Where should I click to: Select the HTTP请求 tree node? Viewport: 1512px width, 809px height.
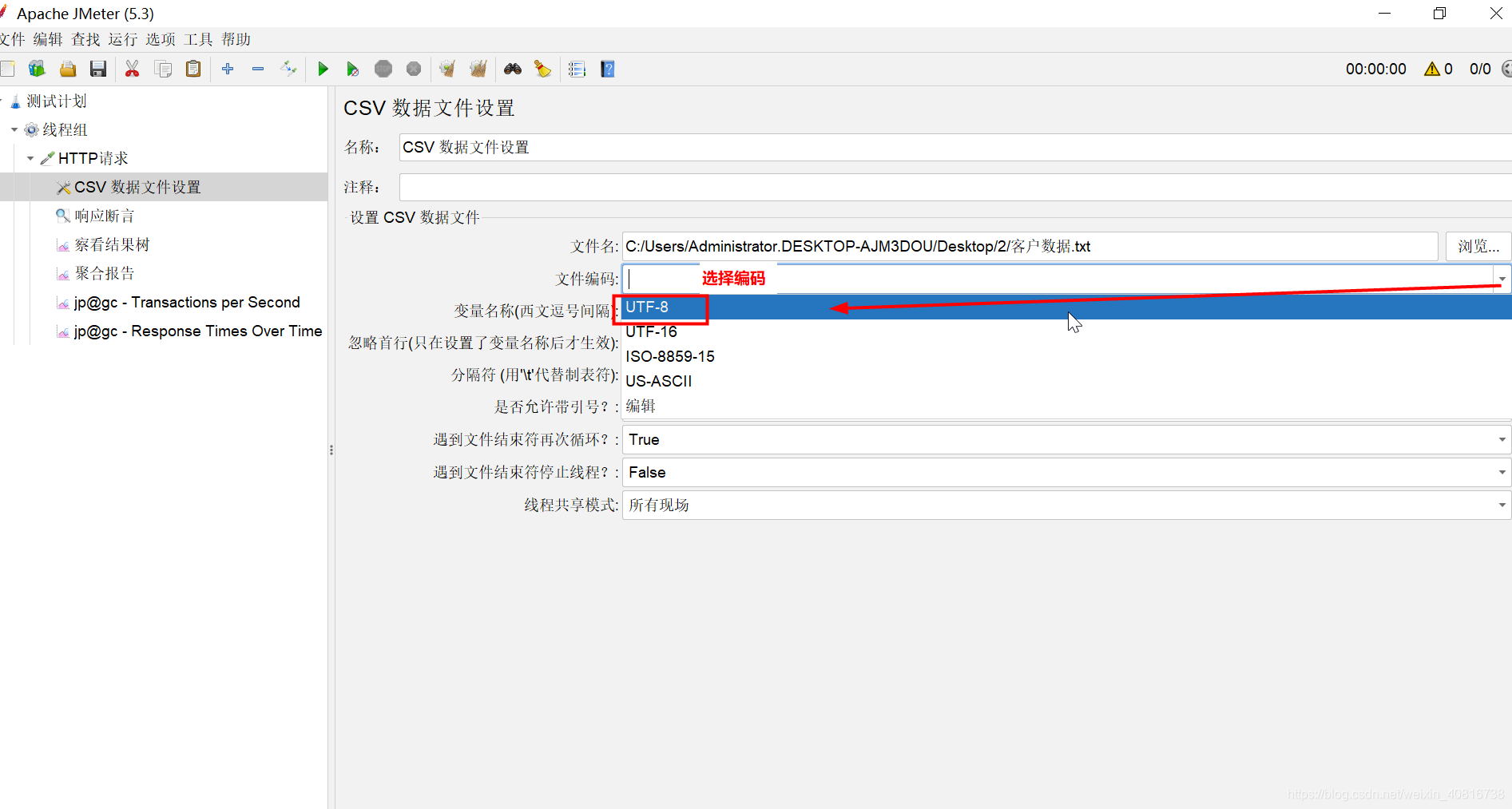point(93,159)
